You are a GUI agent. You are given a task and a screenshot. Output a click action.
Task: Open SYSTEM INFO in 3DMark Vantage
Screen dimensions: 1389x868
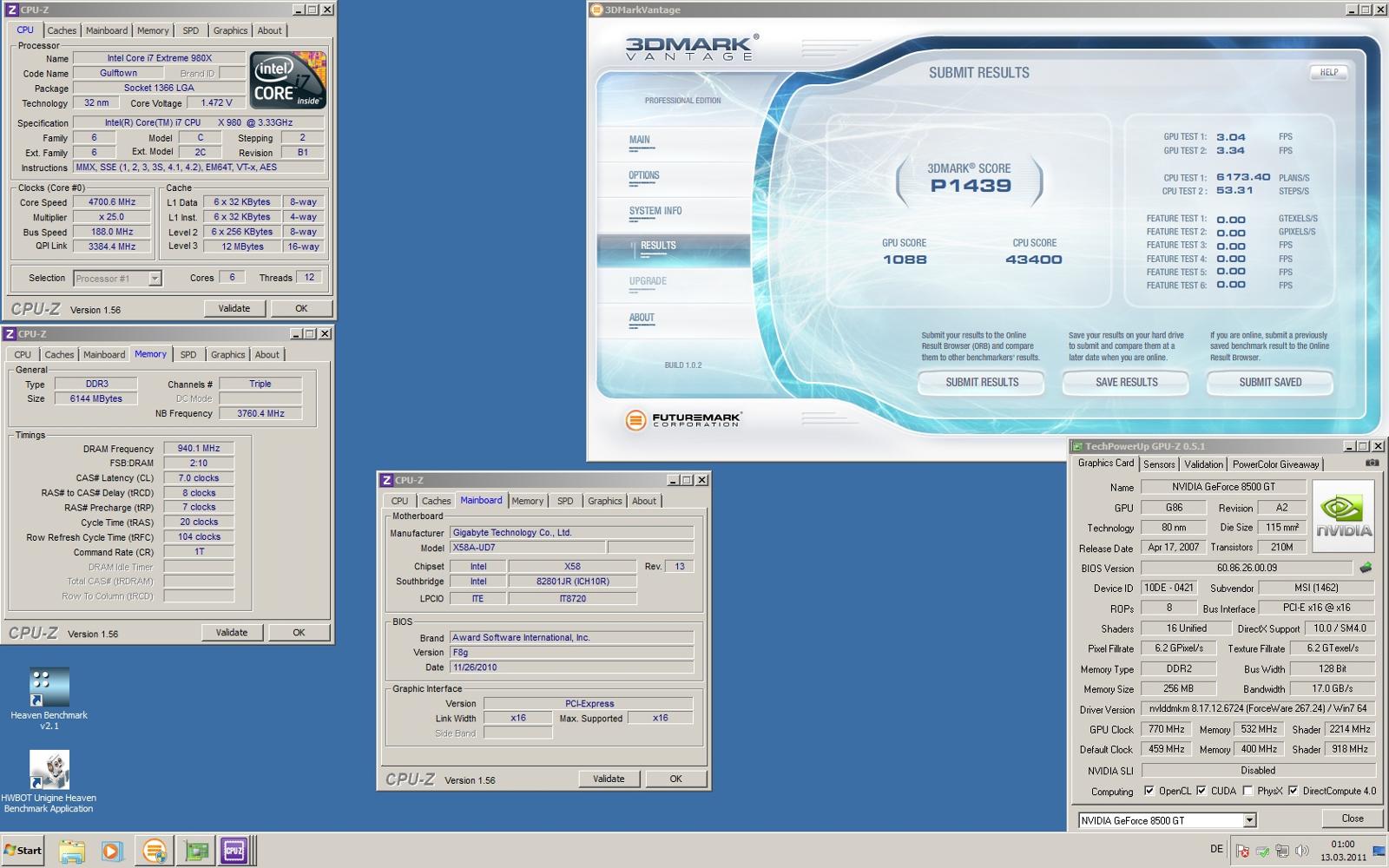coord(655,211)
